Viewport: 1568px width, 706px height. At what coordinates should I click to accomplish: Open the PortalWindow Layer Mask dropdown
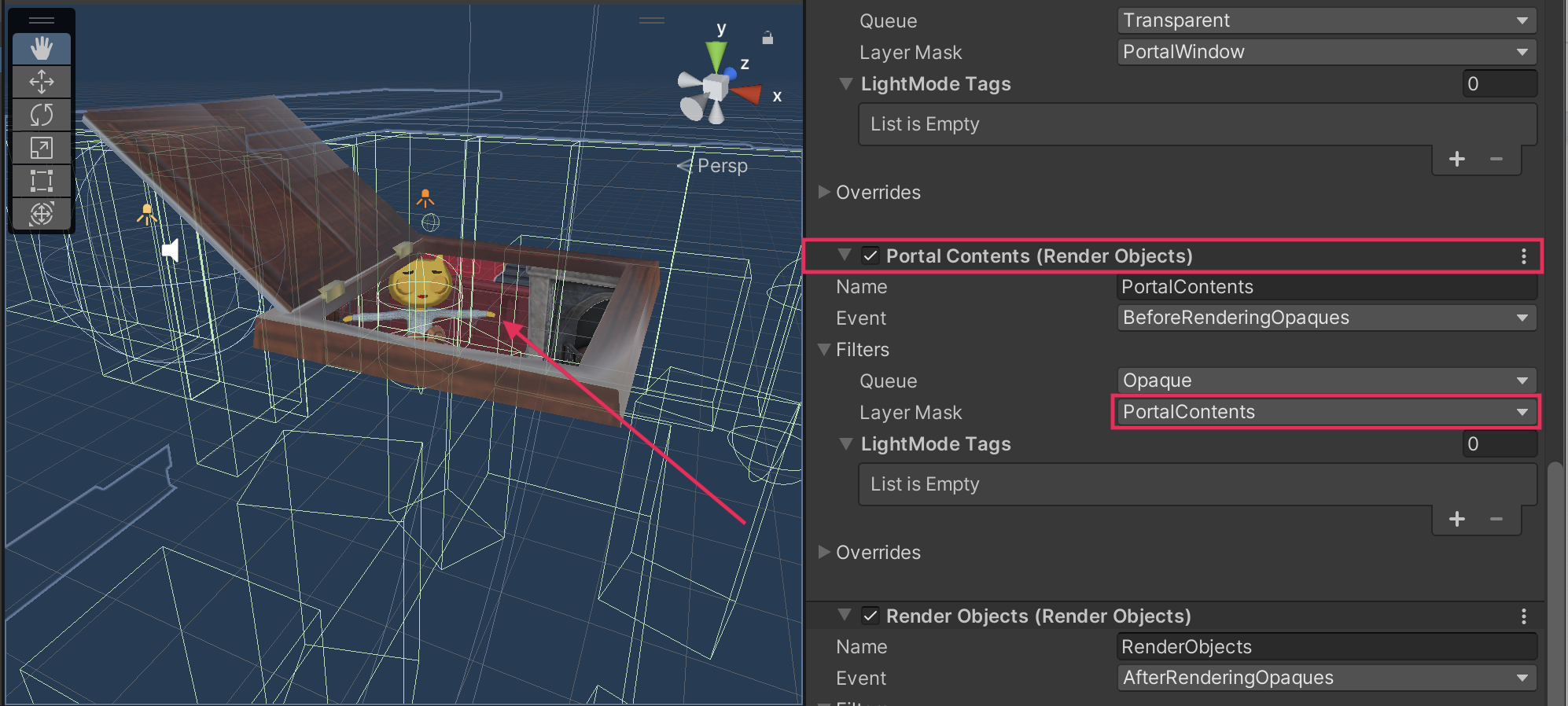pyautogui.click(x=1327, y=52)
